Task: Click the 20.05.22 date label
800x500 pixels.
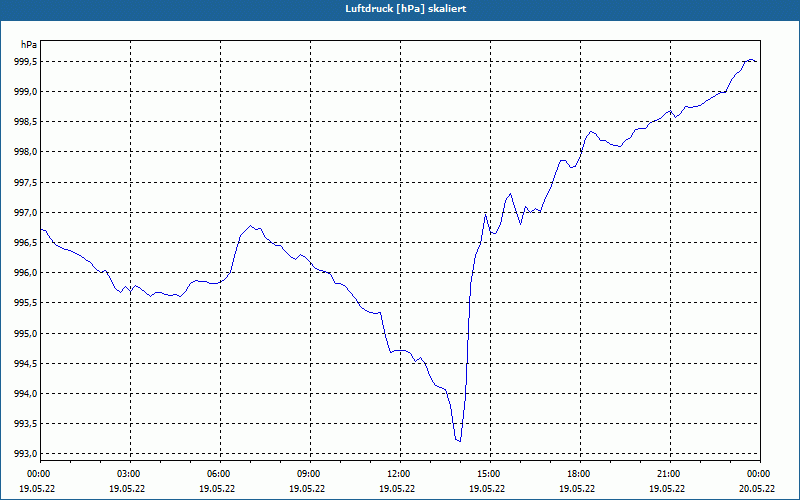Action: coord(757,489)
